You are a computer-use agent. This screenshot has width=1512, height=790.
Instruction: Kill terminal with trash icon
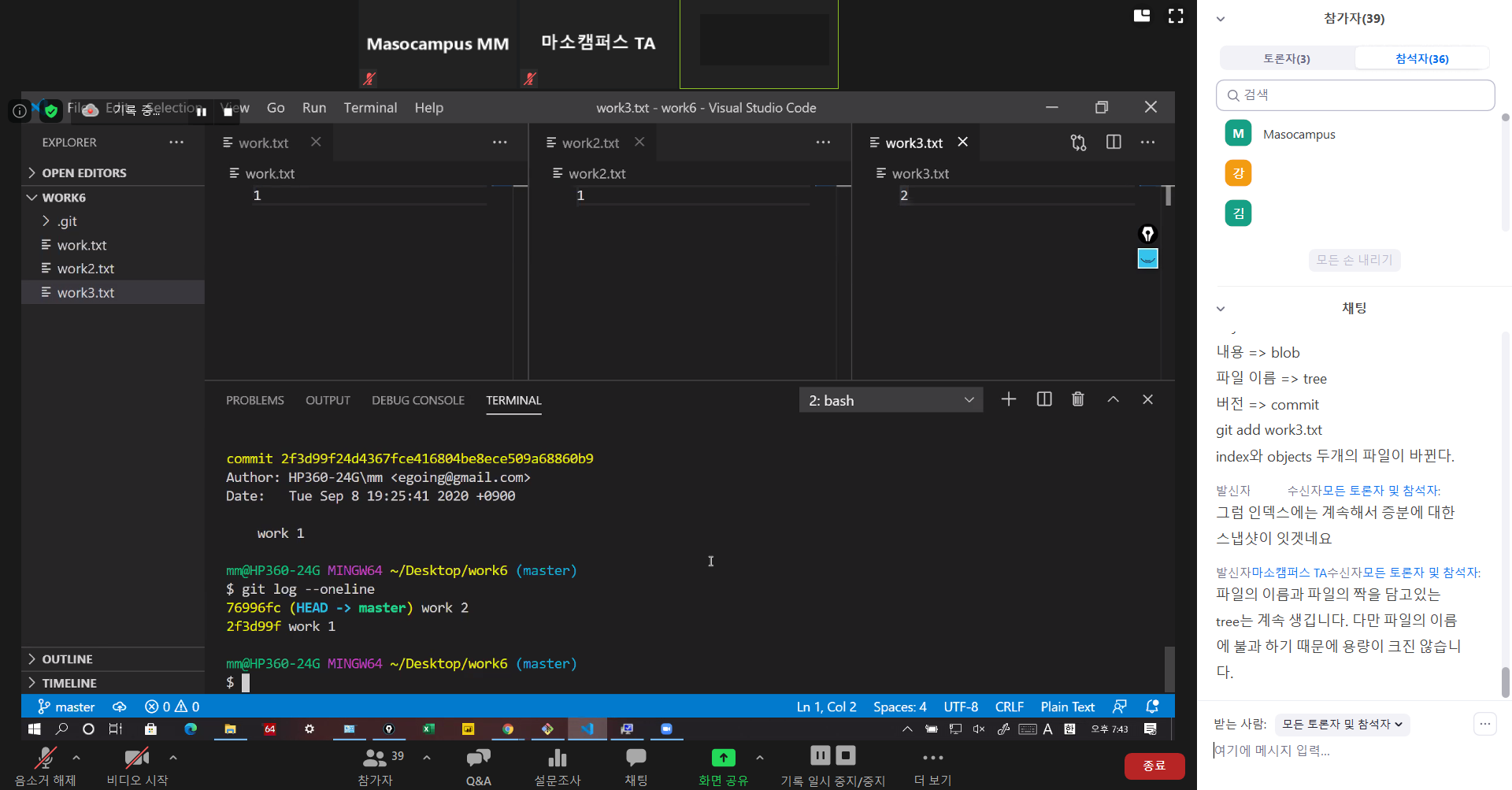(x=1077, y=399)
